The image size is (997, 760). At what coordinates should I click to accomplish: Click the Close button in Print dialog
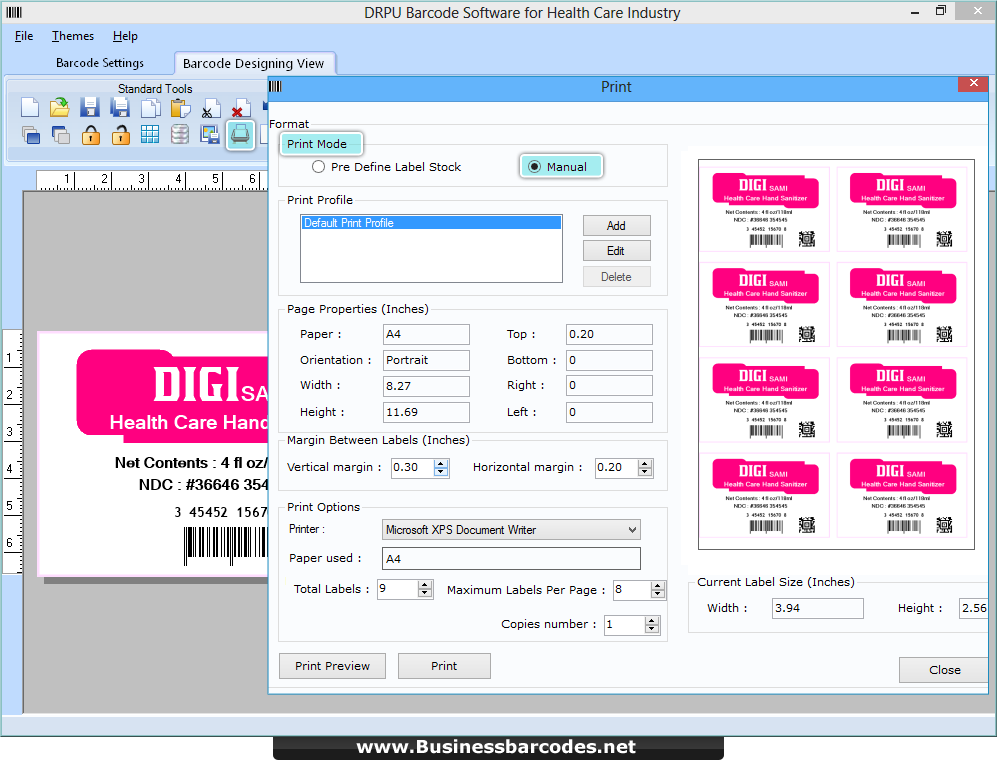944,670
